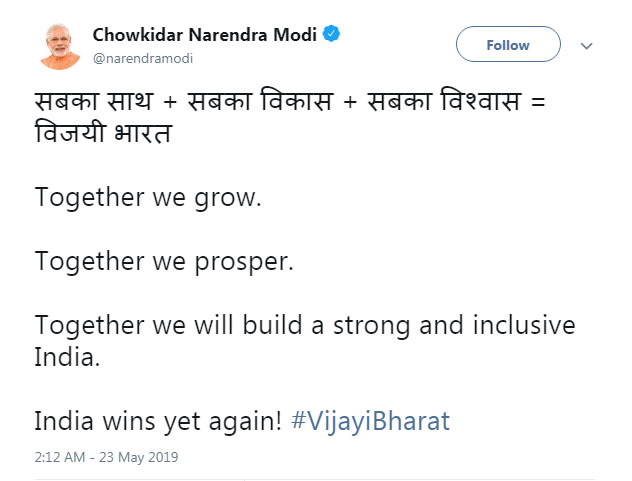Open Narendra Modi's profile photo
632x481 pixels.
pyautogui.click(x=61, y=46)
